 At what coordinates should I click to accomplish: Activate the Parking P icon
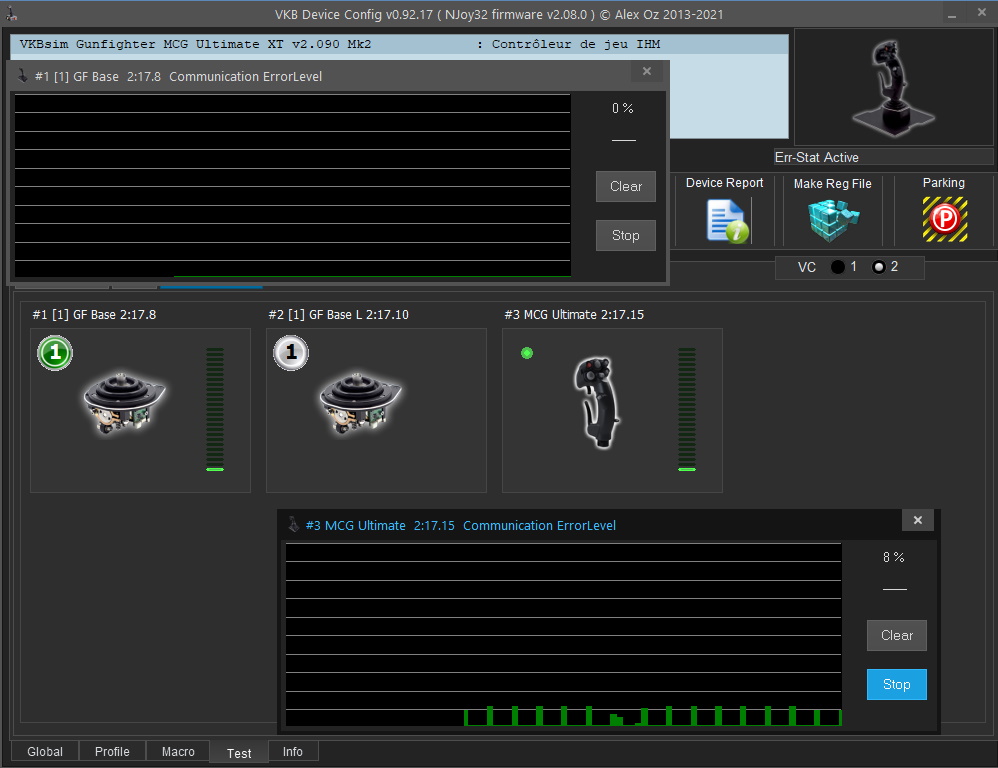pos(945,220)
